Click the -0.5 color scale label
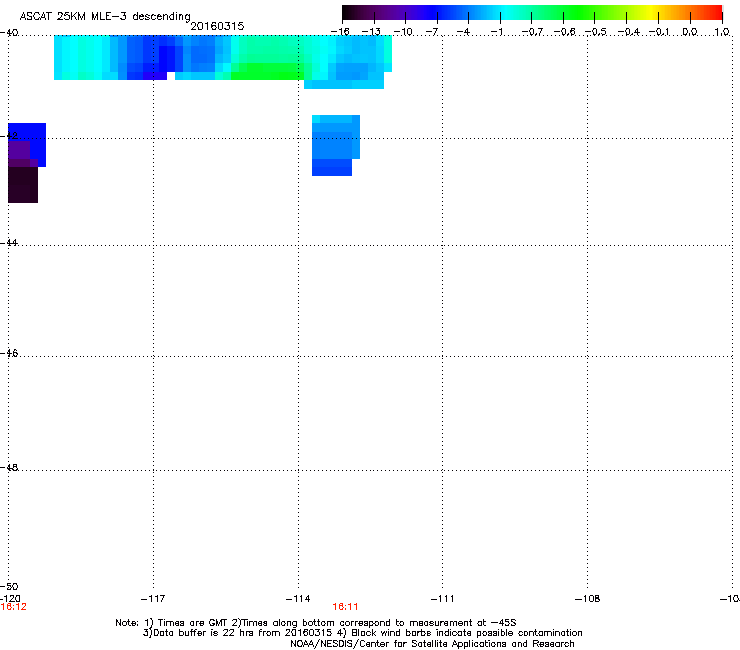Screen dimensions: 740x650 595,32
